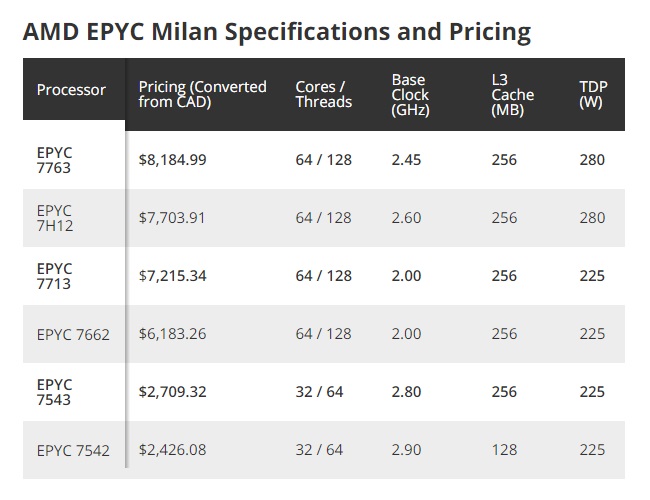Screen dimensions: 650x500
Task: Click the EPYC 7763 processor cell
Action: pos(54,160)
